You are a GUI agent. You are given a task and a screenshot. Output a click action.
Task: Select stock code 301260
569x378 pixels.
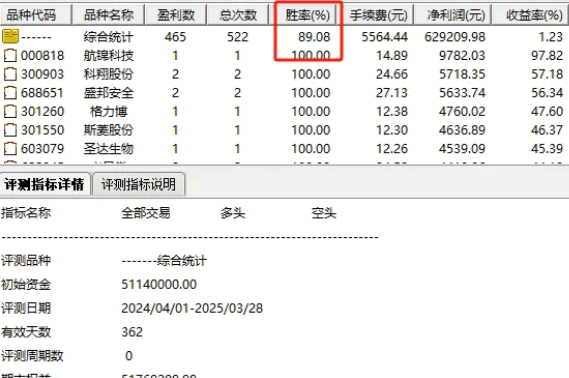pyautogui.click(x=42, y=111)
